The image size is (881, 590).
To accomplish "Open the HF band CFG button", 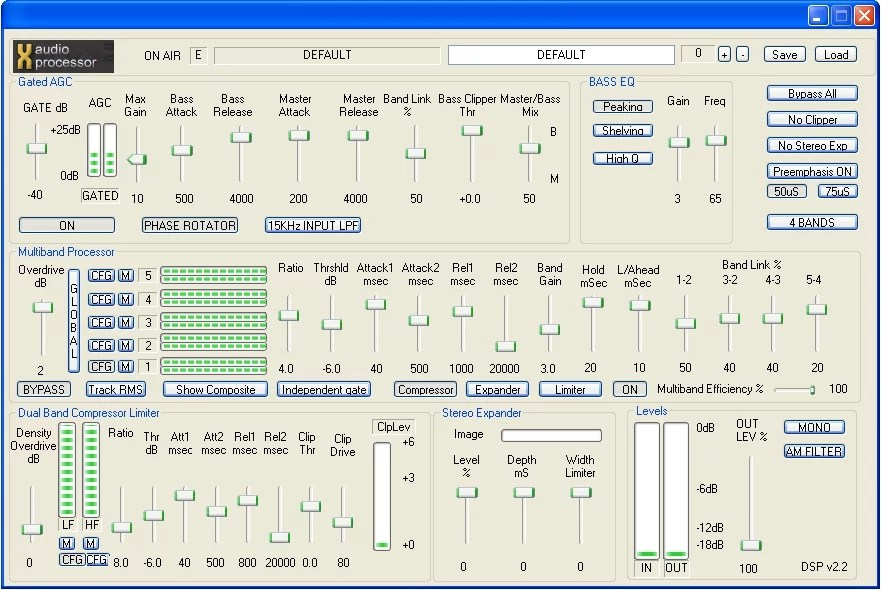I will point(96,560).
